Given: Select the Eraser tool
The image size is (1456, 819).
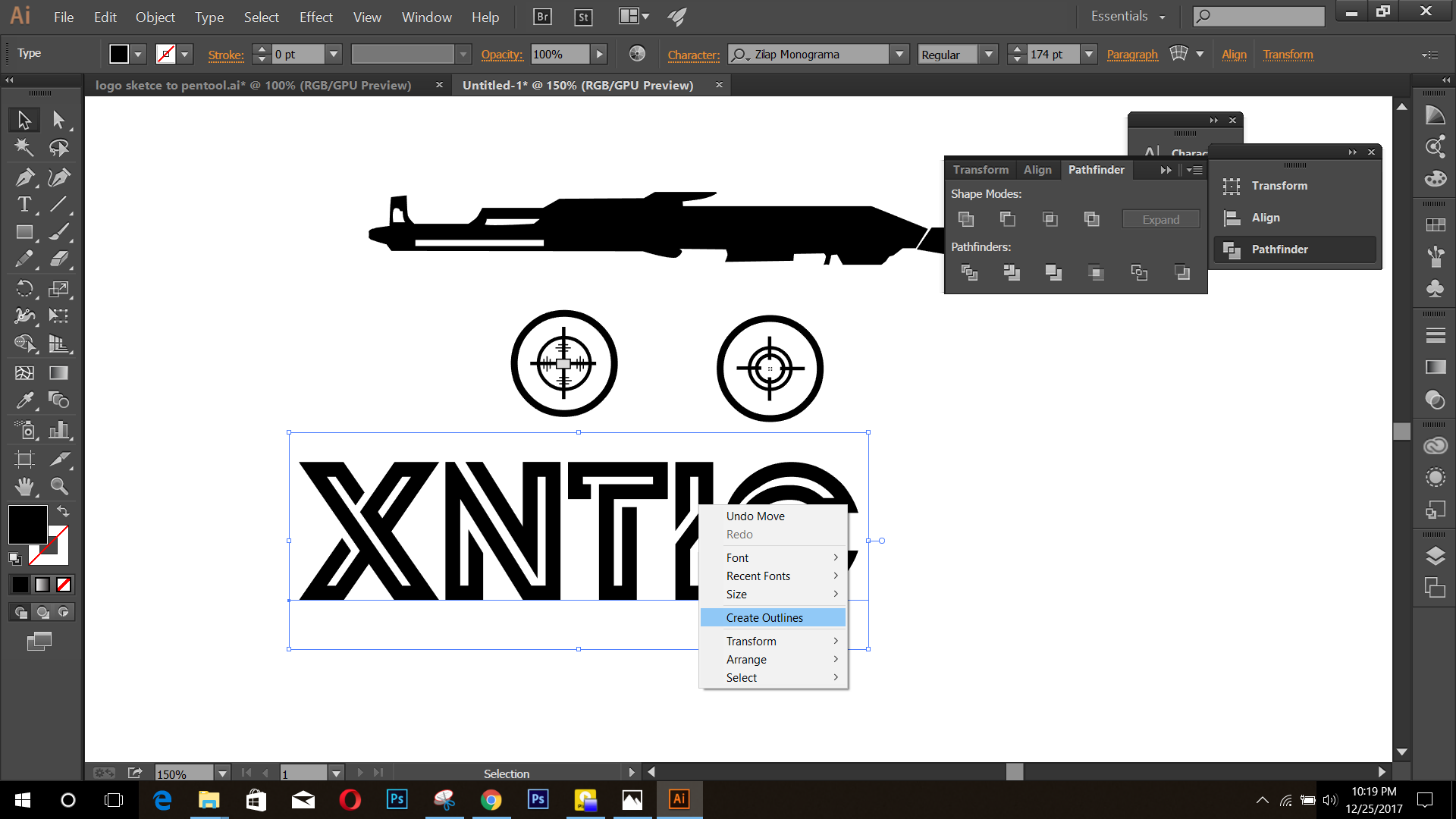Looking at the screenshot, I should point(58,259).
